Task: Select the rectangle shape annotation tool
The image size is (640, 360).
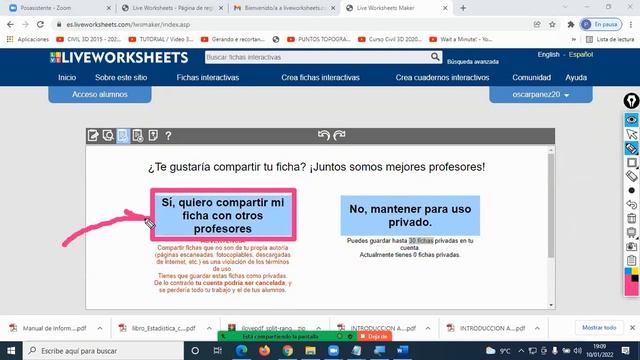Action: point(631,162)
